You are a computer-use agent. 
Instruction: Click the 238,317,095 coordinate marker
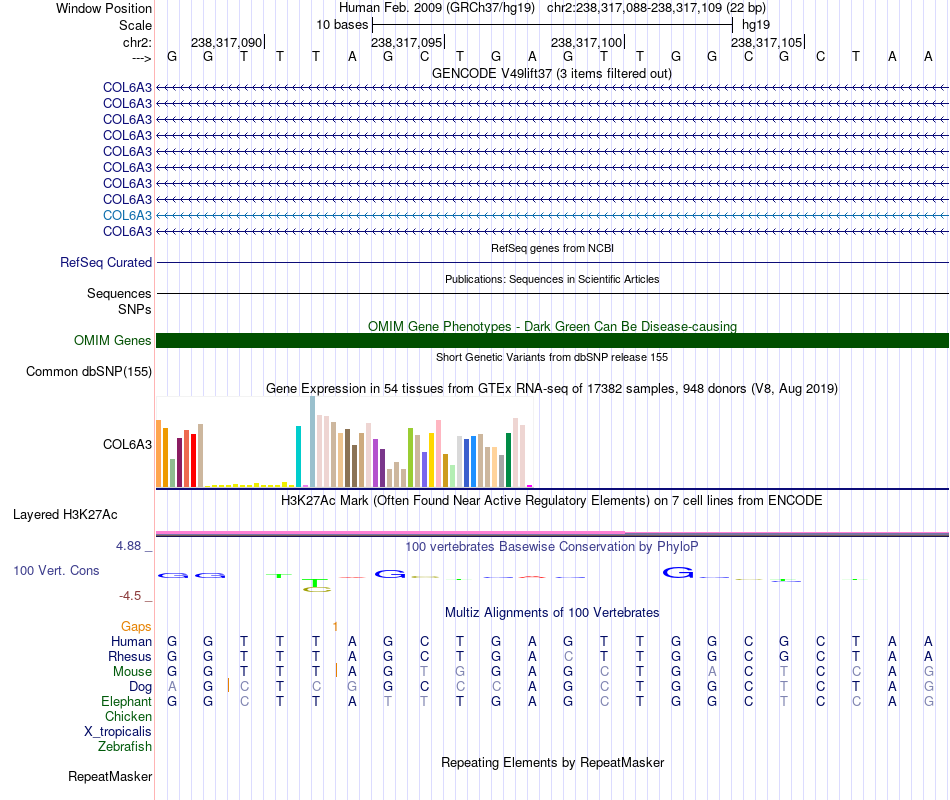[407, 42]
